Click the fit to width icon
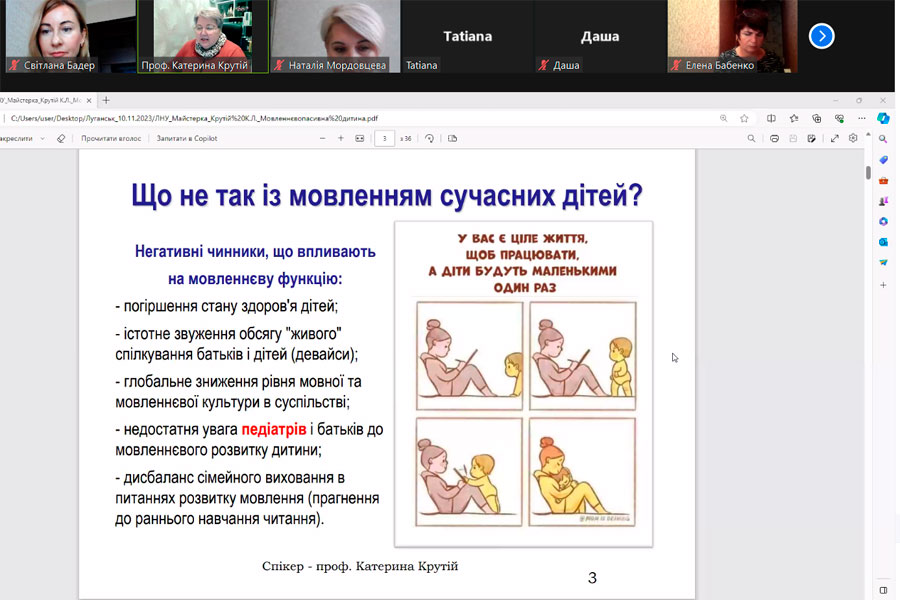Screen dimensions: 900x600 (x=360, y=138)
